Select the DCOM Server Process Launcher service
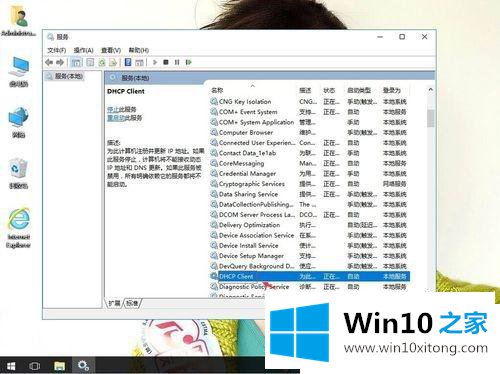 pos(309,215)
